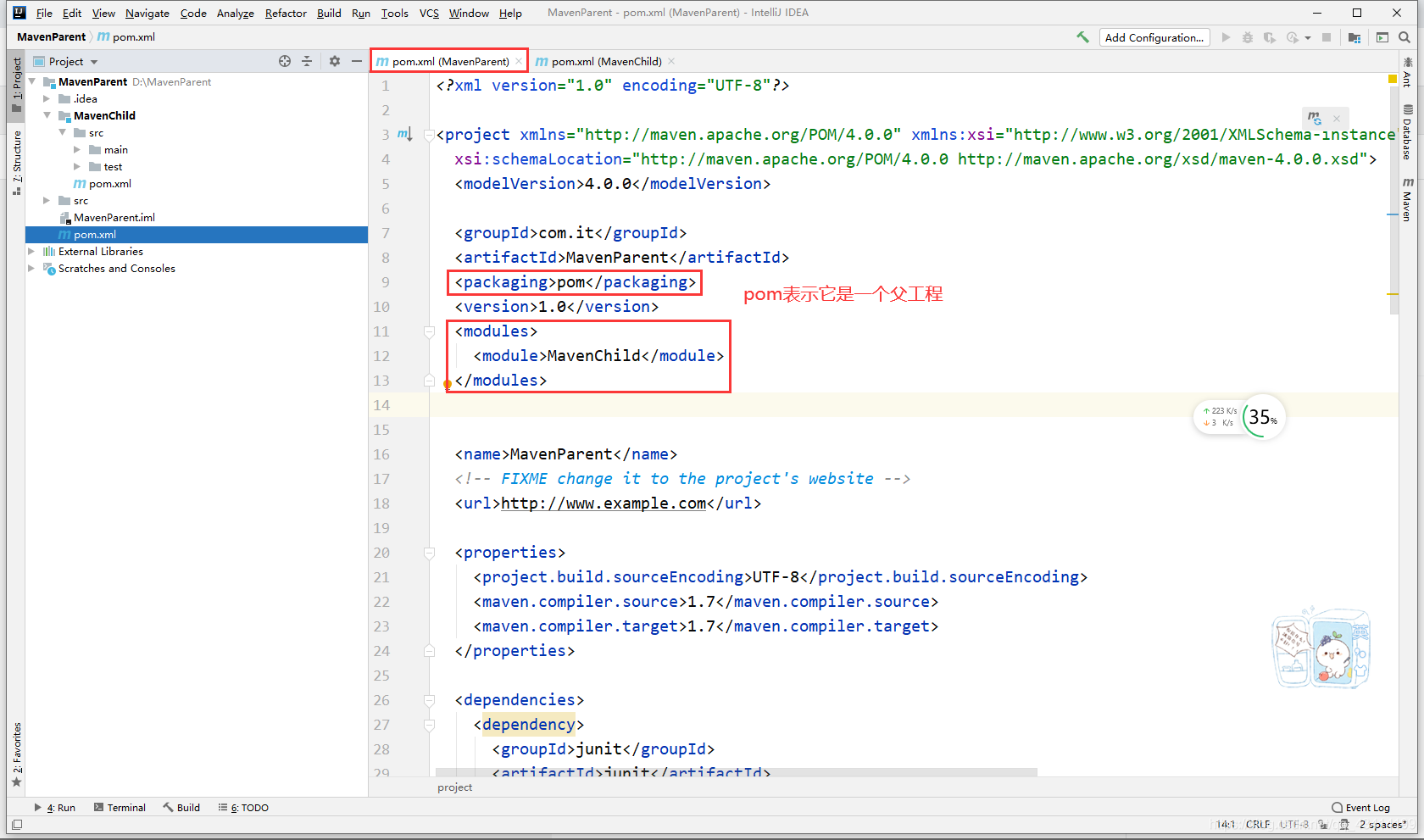Expand the test folder
Screen dimensions: 1424x840
[x=77, y=167]
